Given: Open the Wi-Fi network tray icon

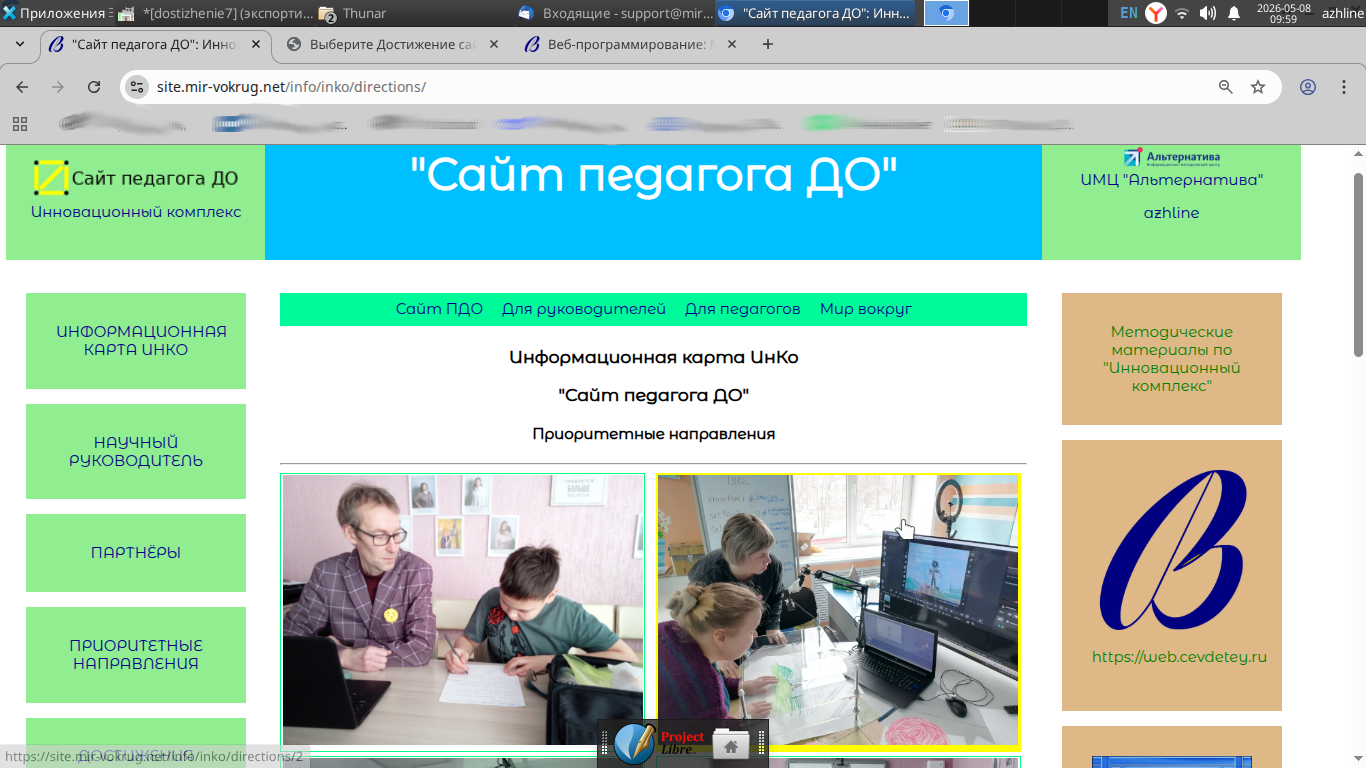Looking at the screenshot, I should tap(1182, 13).
